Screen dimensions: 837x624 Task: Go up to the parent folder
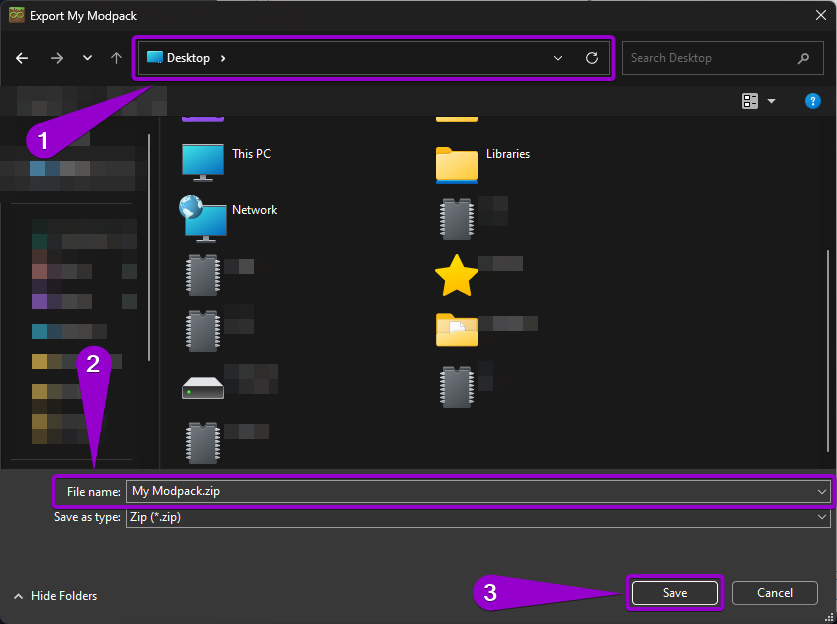(x=115, y=57)
